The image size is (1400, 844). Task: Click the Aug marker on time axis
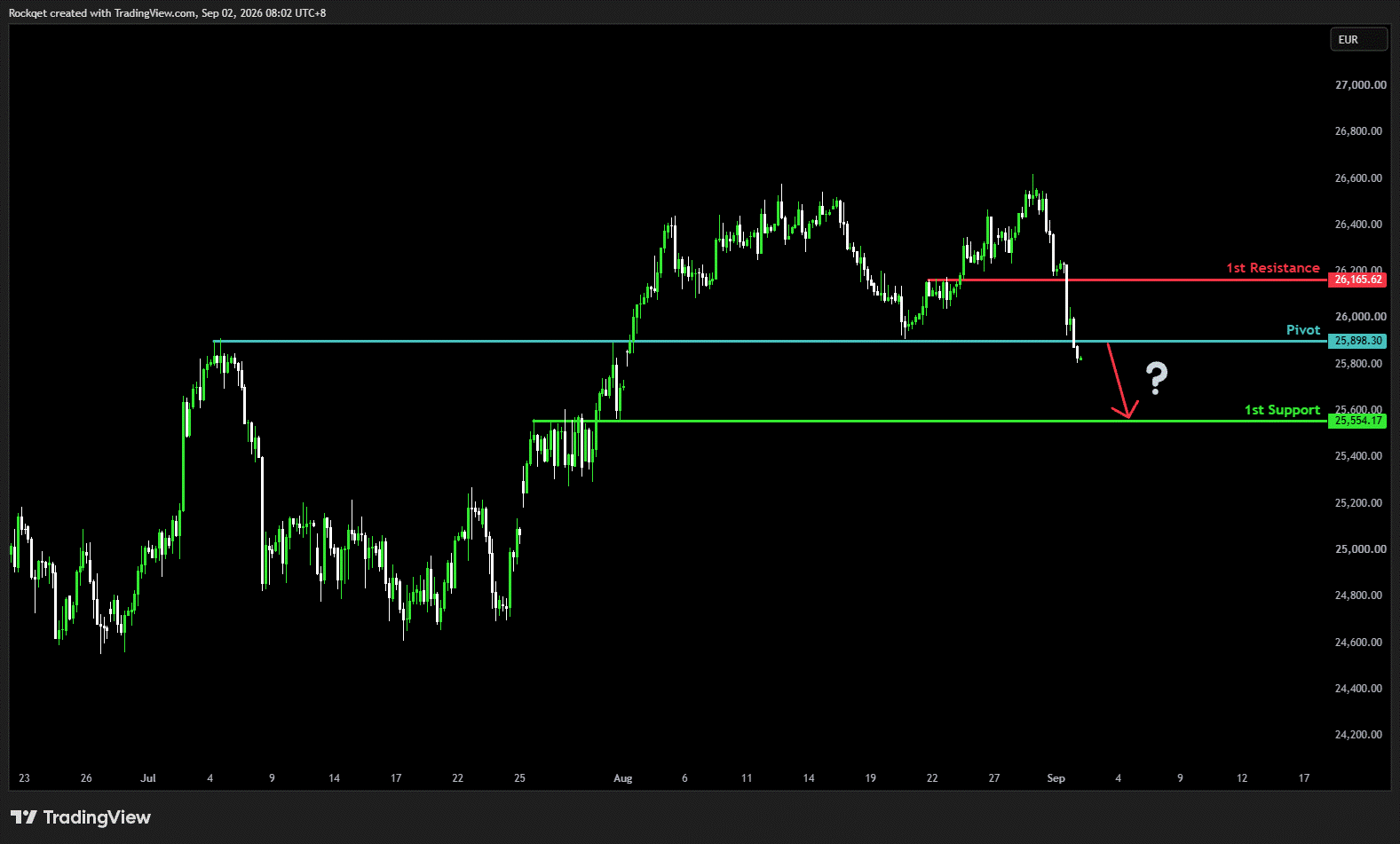(623, 778)
